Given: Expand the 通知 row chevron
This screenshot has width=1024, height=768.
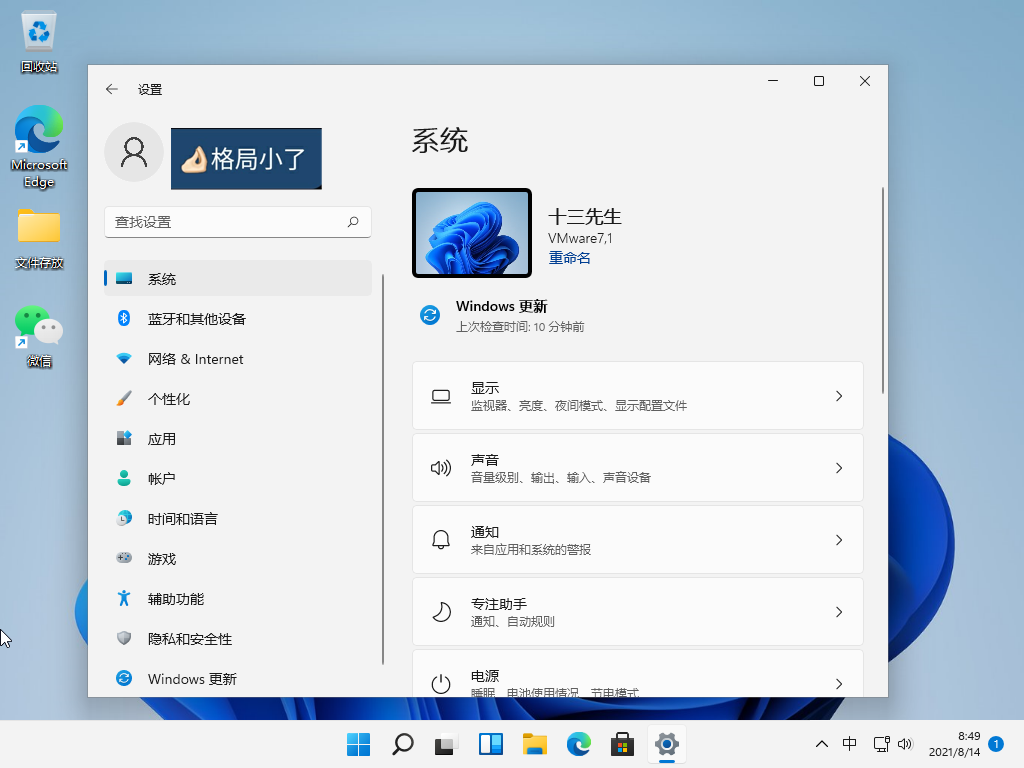Looking at the screenshot, I should click(x=839, y=539).
